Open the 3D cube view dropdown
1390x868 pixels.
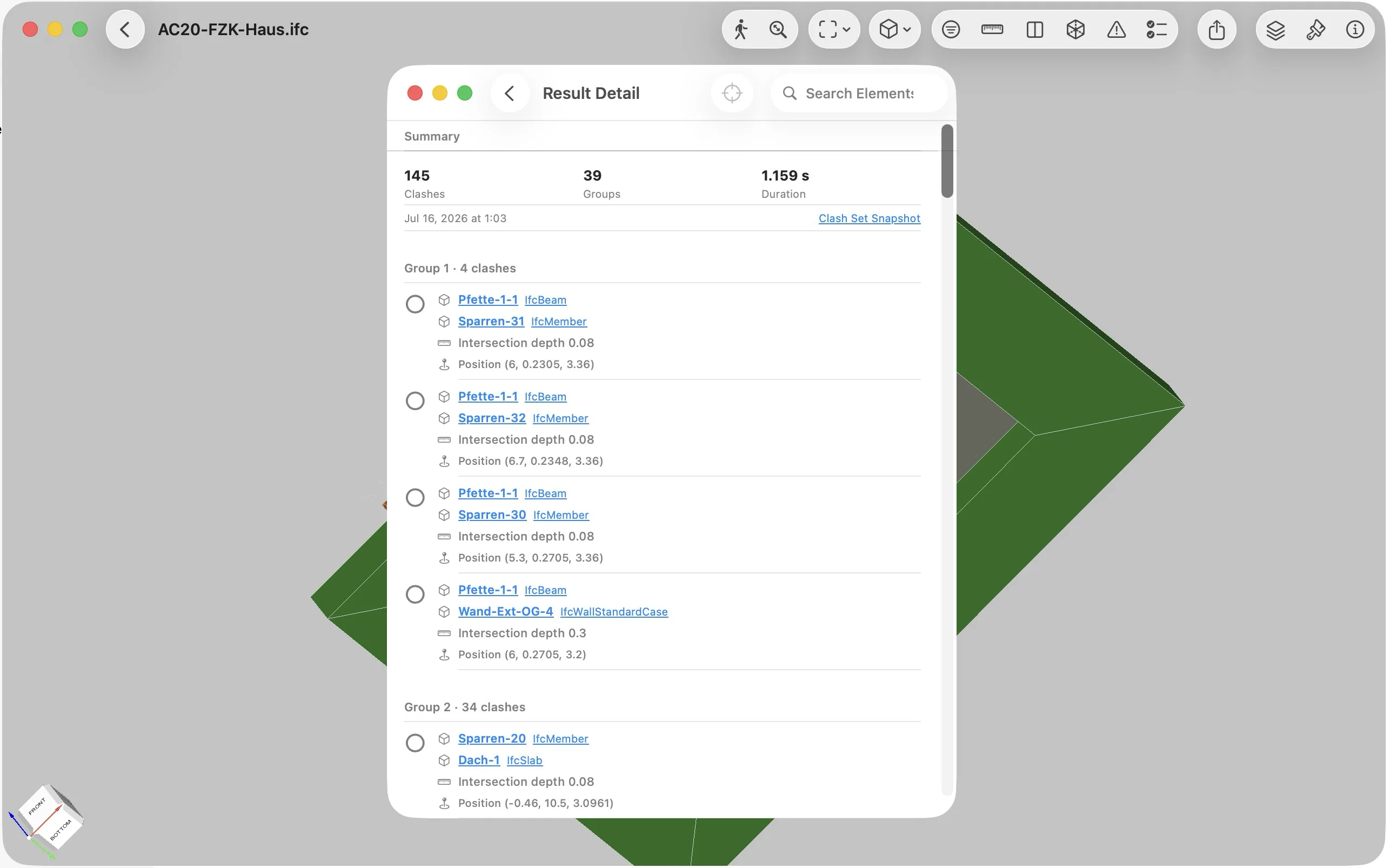pyautogui.click(x=895, y=29)
